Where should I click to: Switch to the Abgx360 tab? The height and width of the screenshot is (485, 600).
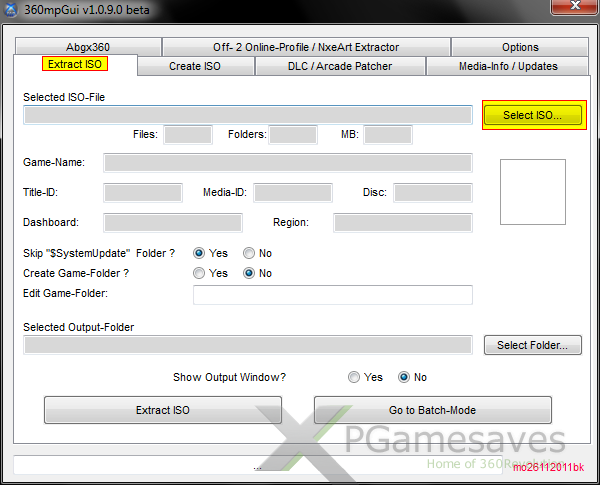pos(87,47)
